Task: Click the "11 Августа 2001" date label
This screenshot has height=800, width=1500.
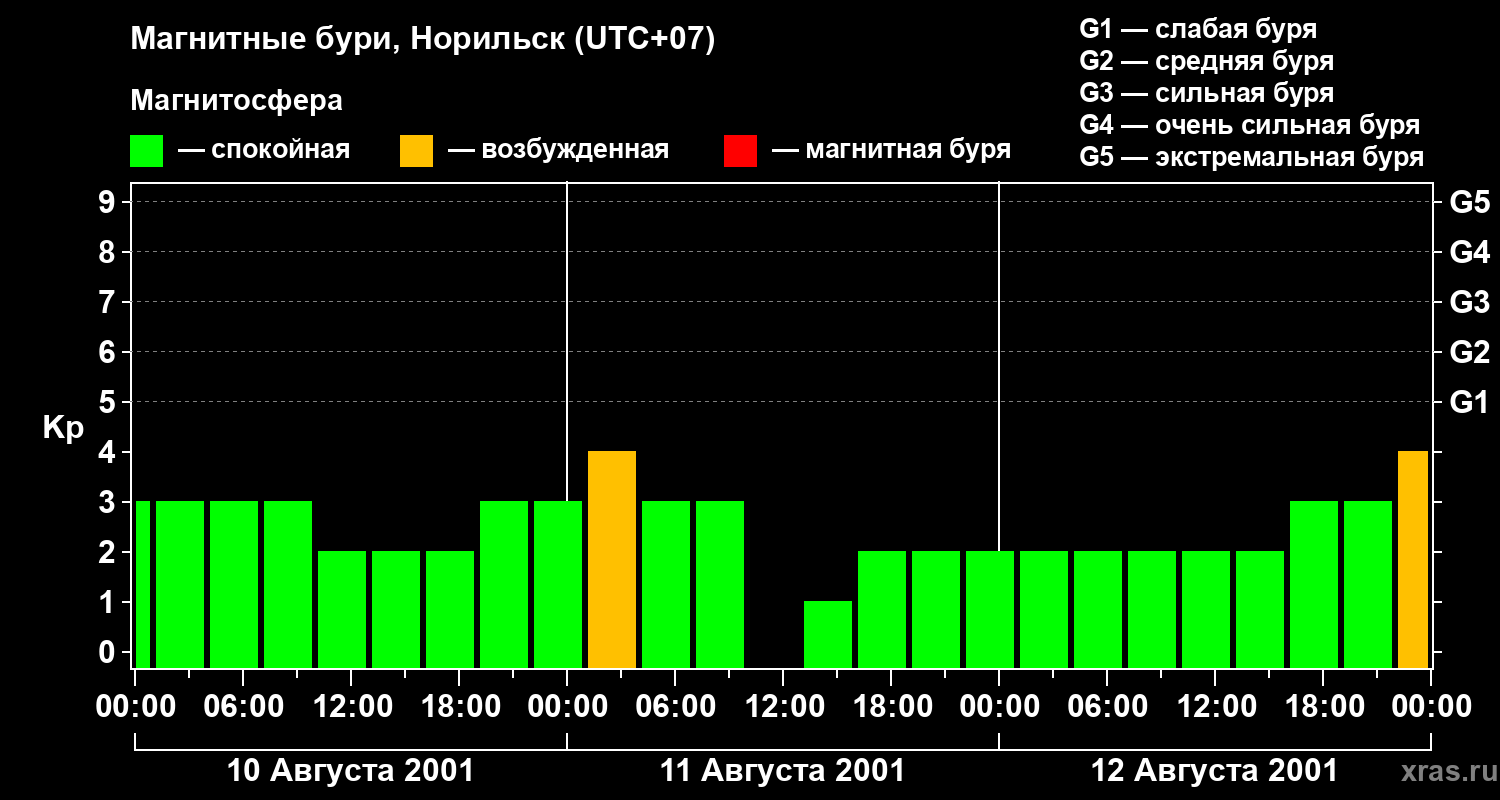Action: click(782, 771)
